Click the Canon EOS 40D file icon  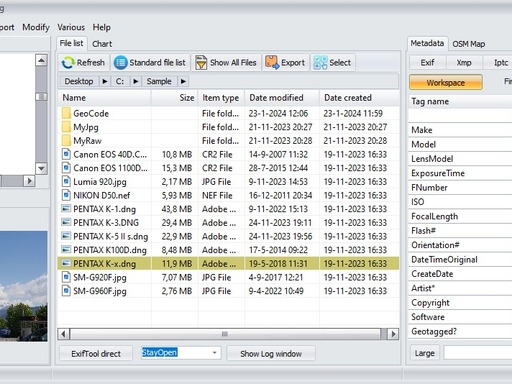coord(66,154)
